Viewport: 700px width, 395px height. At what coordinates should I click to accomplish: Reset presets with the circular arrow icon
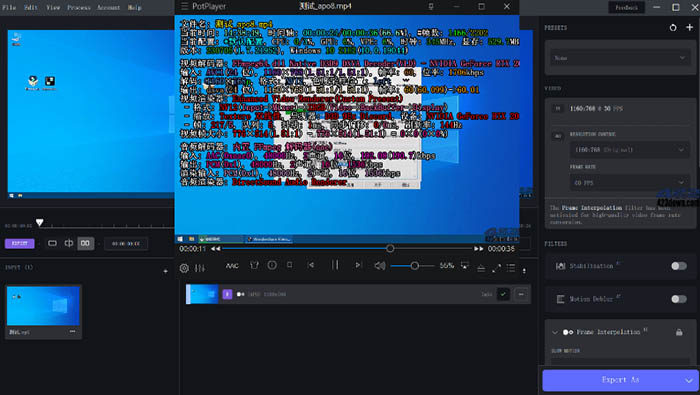pyautogui.click(x=673, y=28)
